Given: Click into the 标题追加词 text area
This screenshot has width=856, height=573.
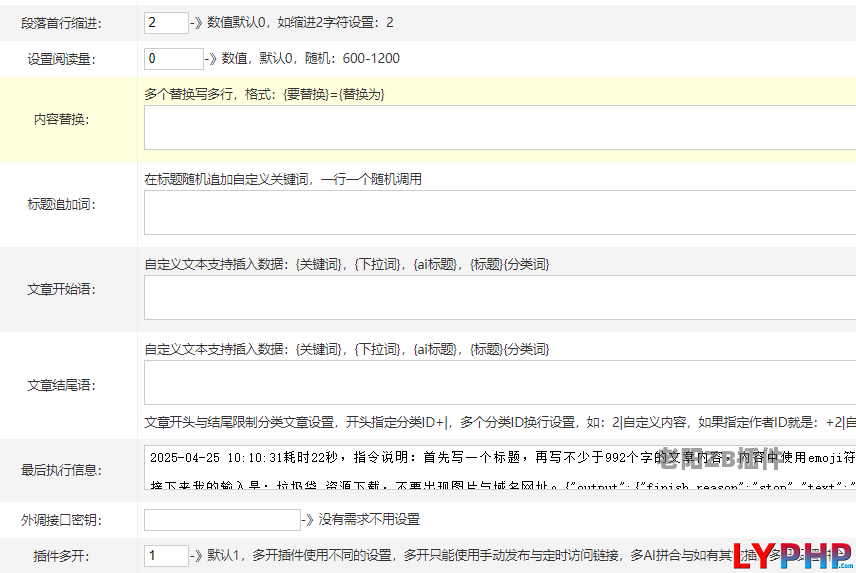Looking at the screenshot, I should (x=500, y=213).
